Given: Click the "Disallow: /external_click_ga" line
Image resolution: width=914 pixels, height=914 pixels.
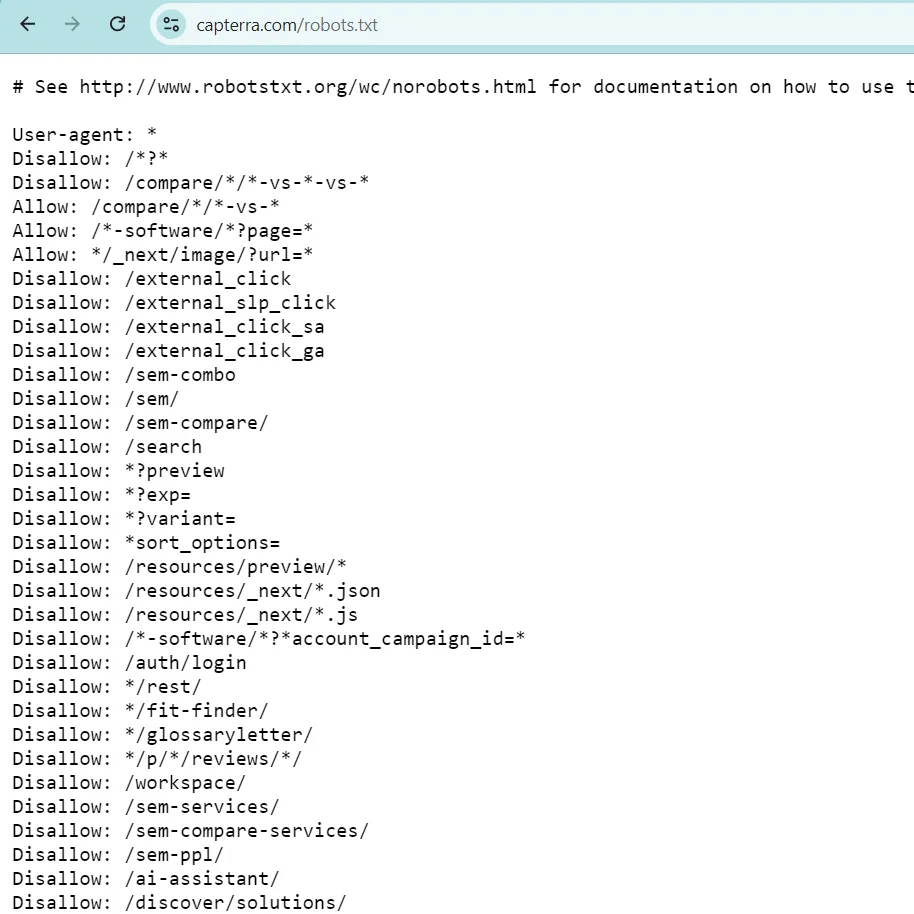Looking at the screenshot, I should 168,350.
